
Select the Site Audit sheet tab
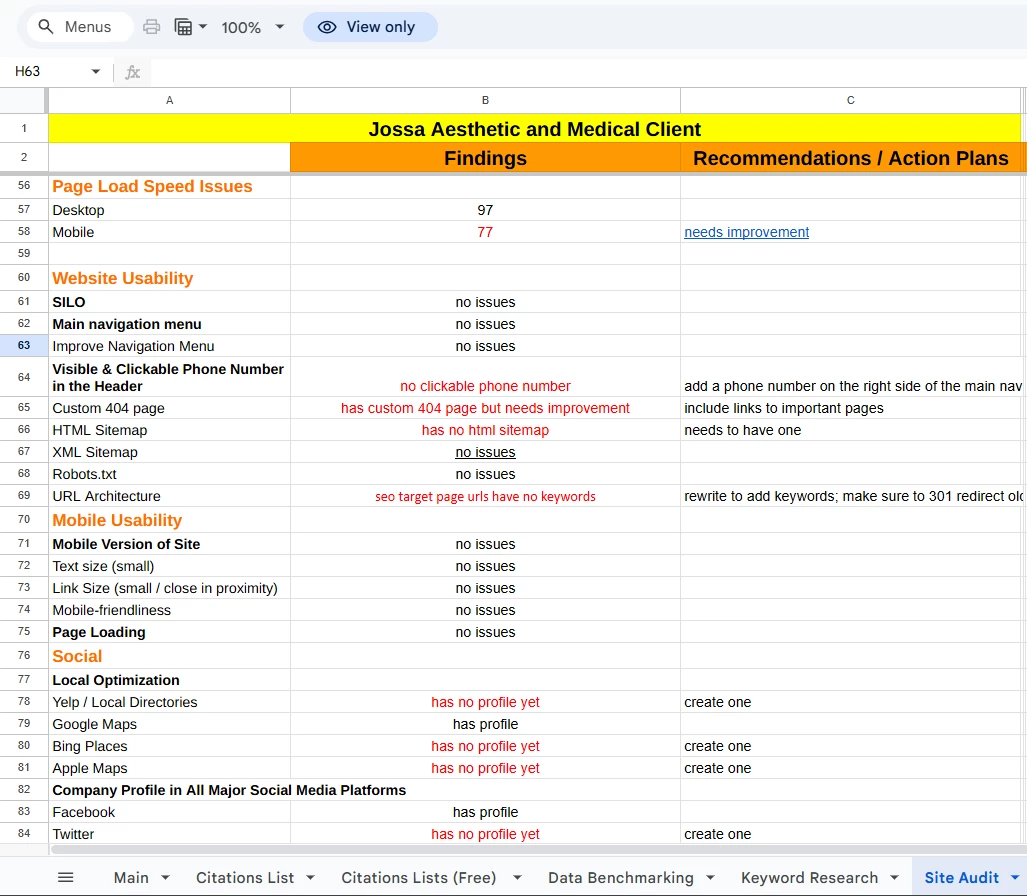click(962, 878)
